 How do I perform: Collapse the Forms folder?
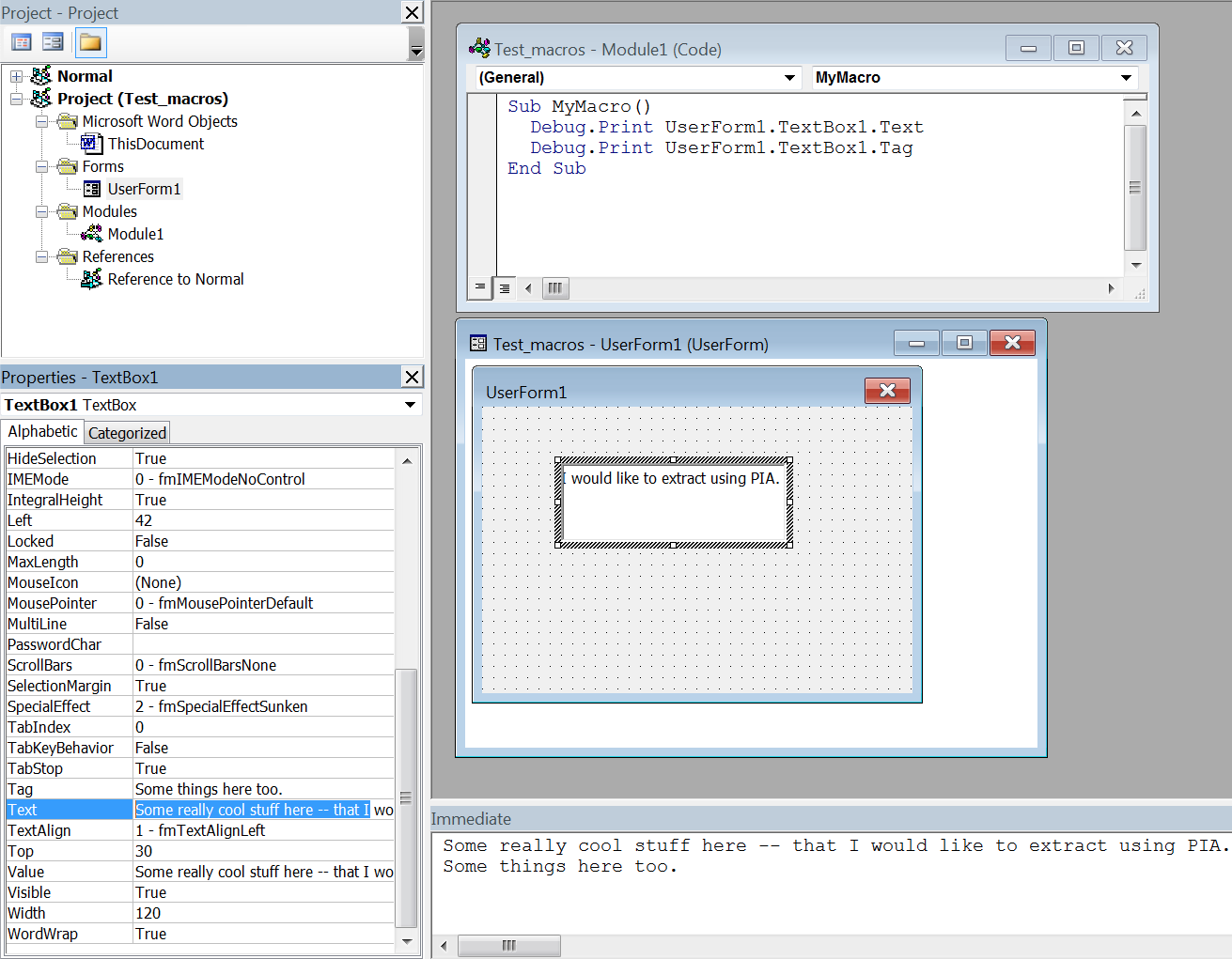(x=41, y=166)
